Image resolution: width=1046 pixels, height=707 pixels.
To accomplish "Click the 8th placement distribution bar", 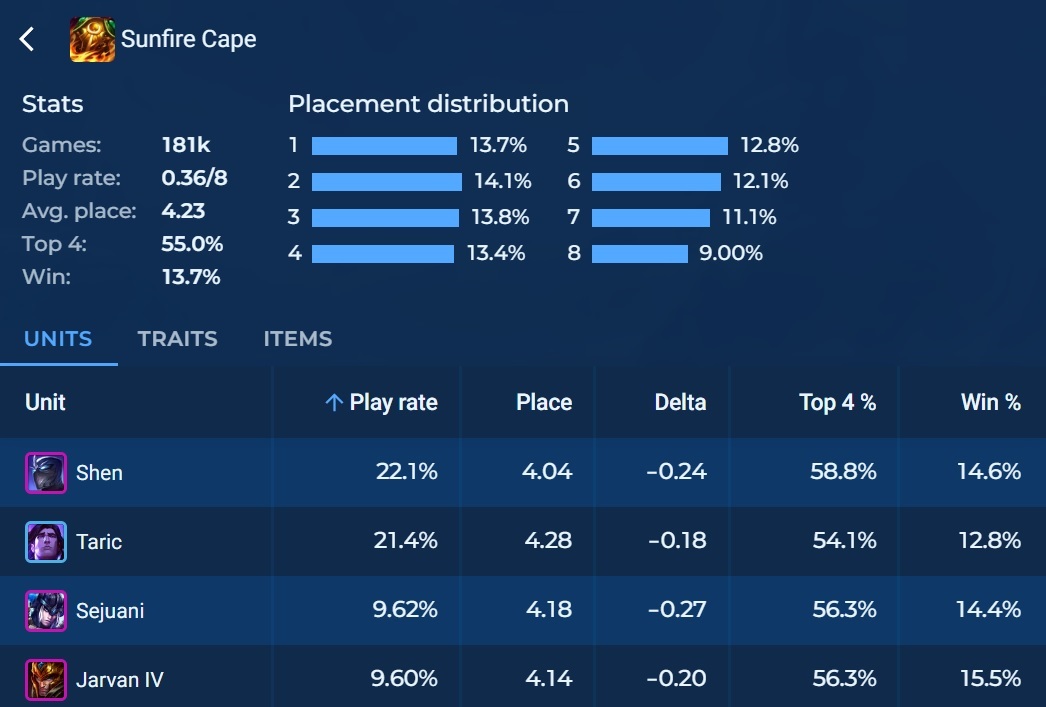I will coord(639,254).
